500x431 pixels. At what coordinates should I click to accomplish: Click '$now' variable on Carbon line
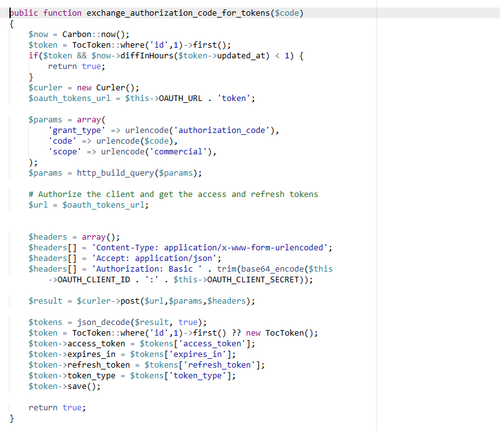click(x=38, y=34)
